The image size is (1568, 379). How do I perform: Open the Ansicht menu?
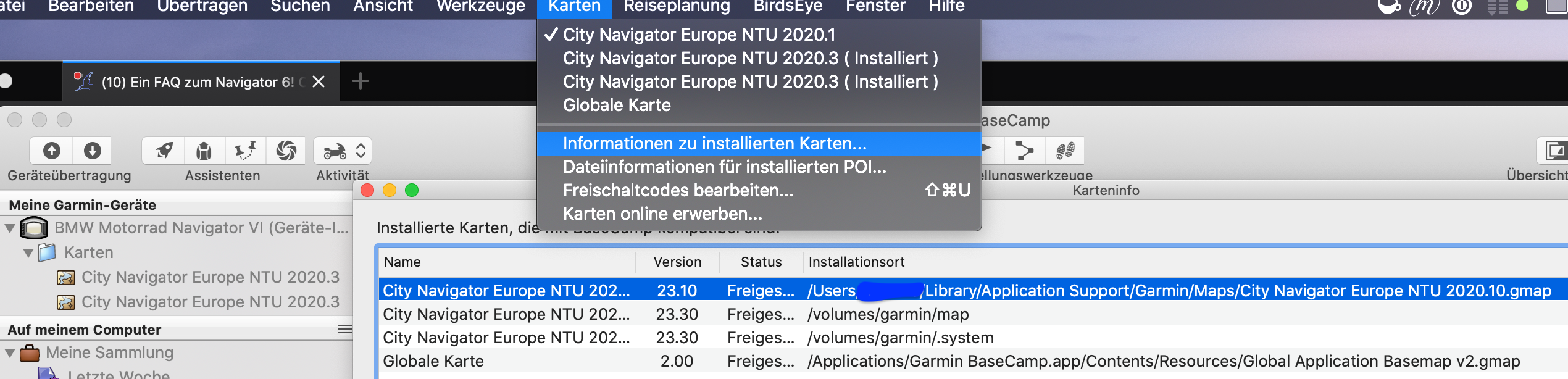383,7
